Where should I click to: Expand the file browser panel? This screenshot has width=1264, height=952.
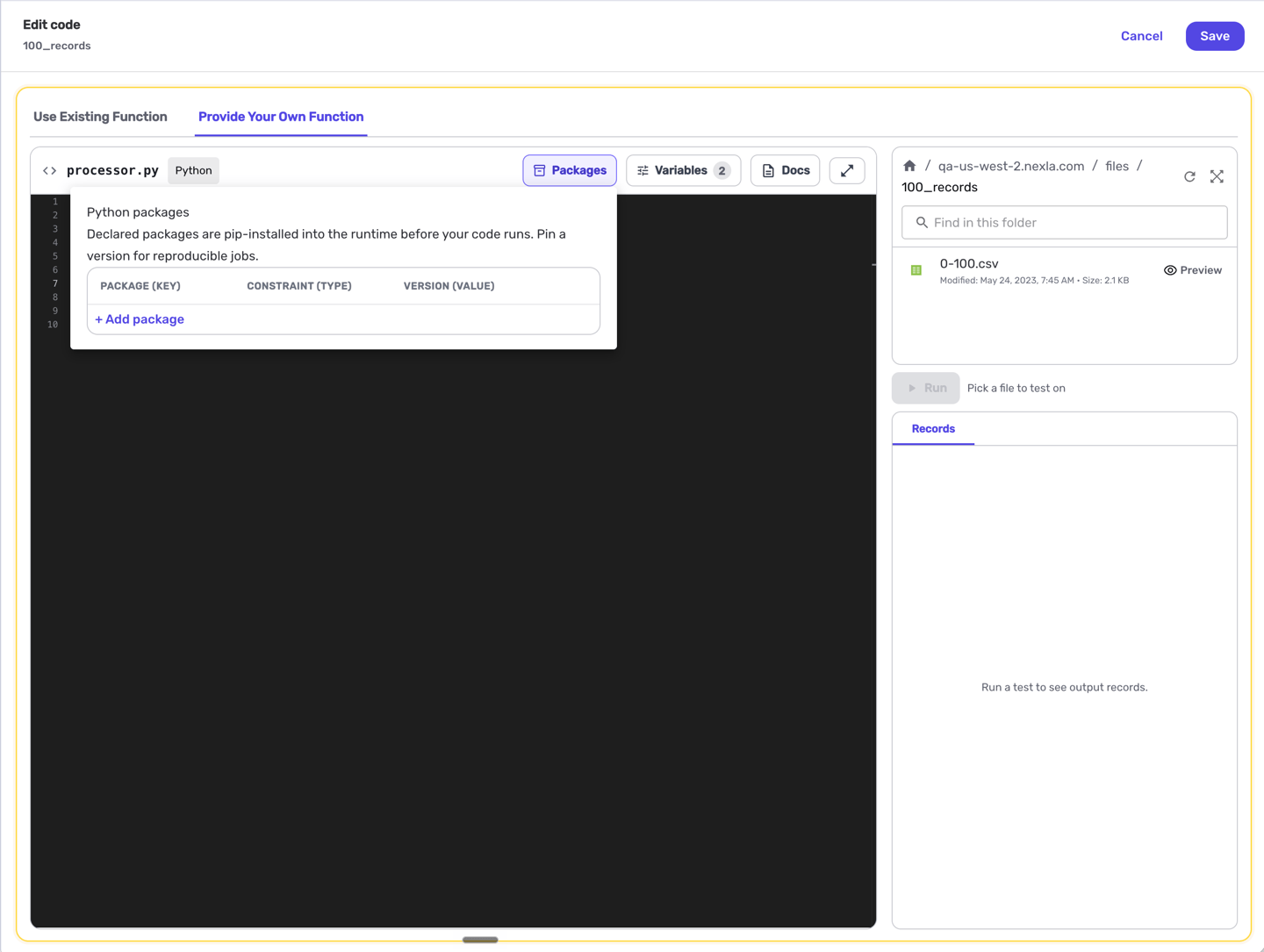1217,176
